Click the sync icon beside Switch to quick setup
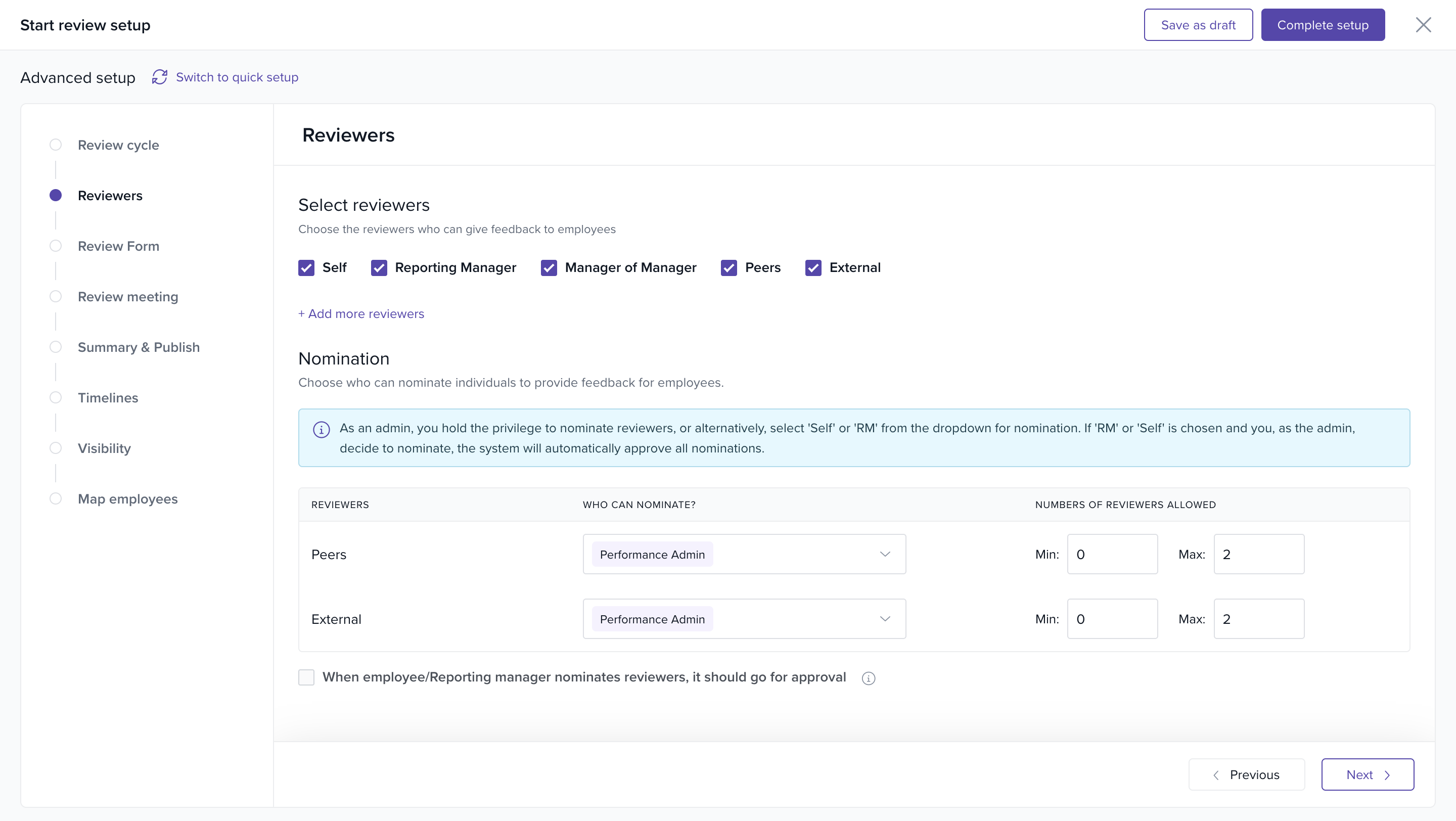The height and width of the screenshot is (821, 1456). tap(159, 77)
